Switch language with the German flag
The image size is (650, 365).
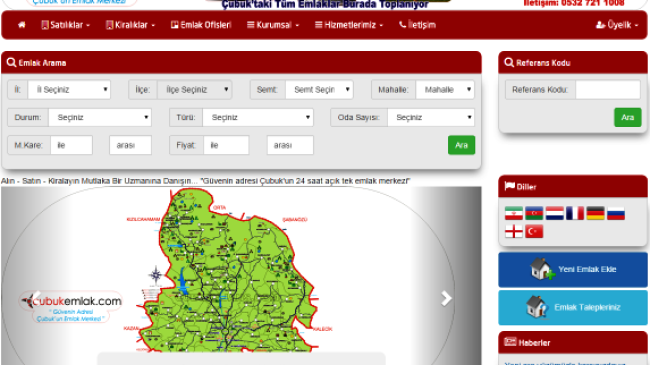point(595,213)
